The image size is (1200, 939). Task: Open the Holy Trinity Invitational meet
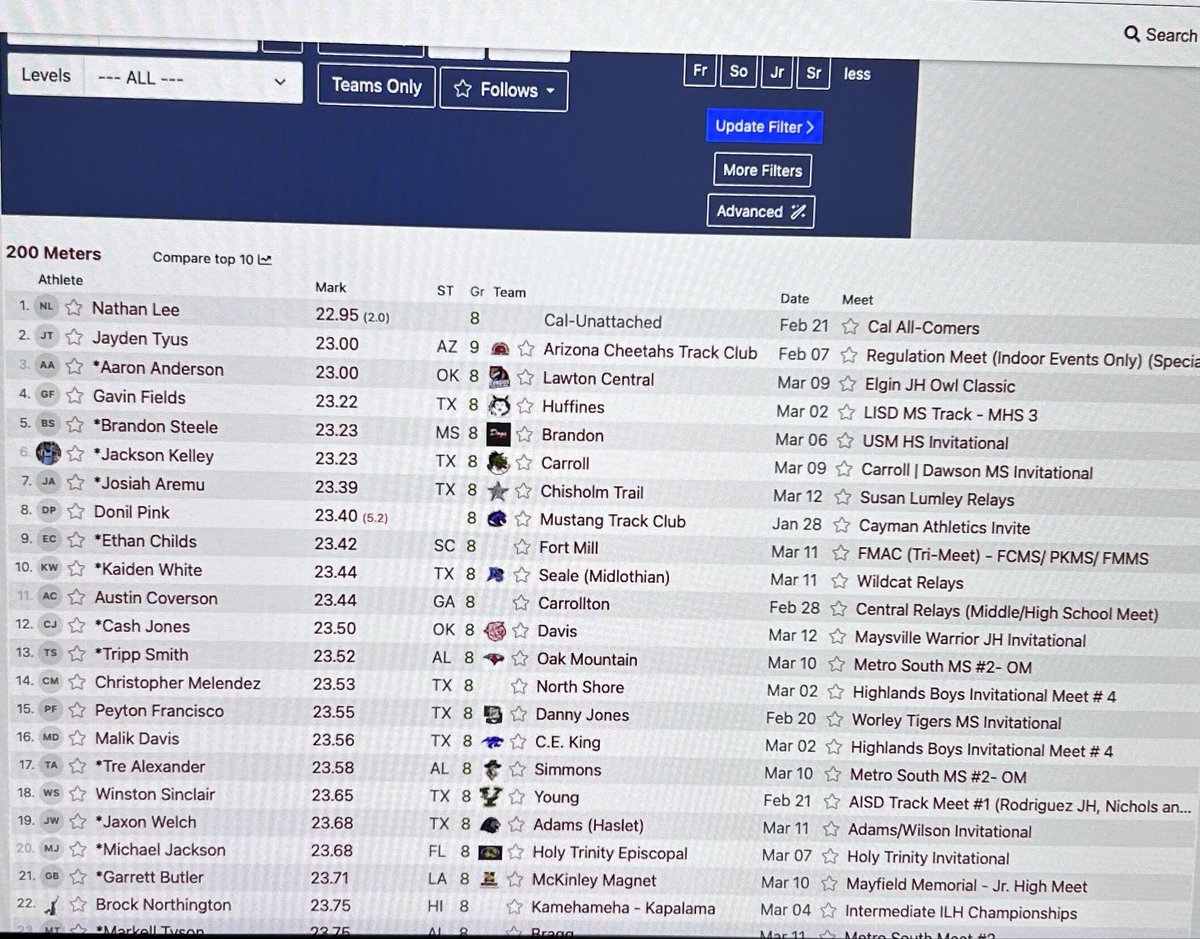tap(928, 858)
